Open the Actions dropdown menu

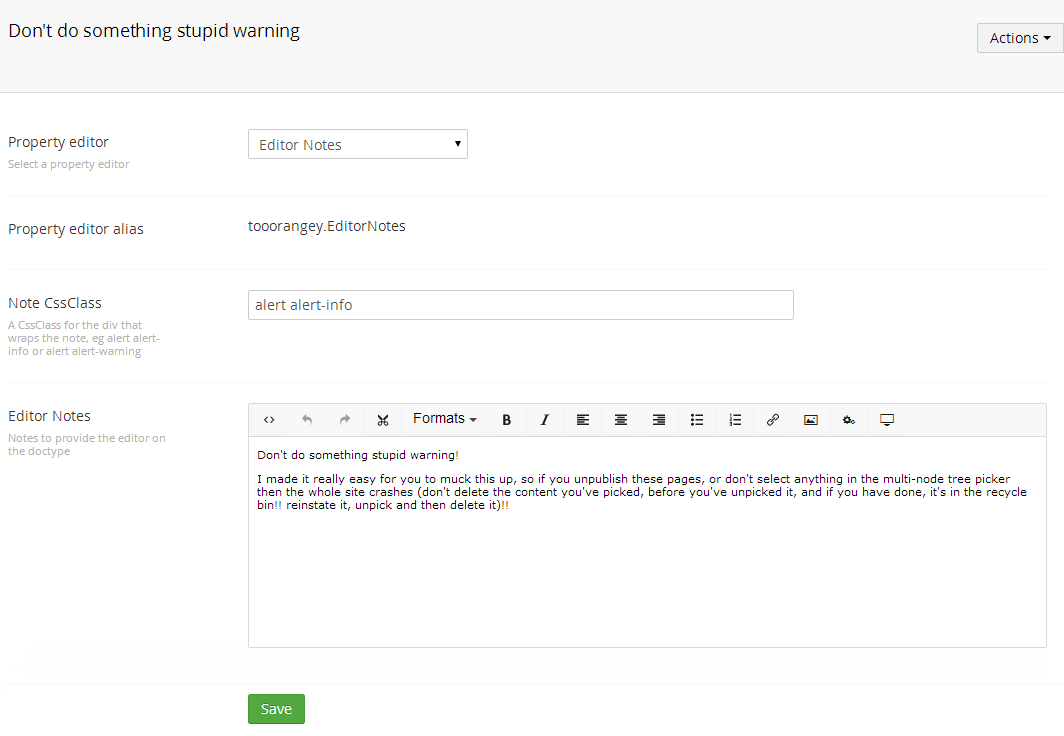click(1019, 38)
